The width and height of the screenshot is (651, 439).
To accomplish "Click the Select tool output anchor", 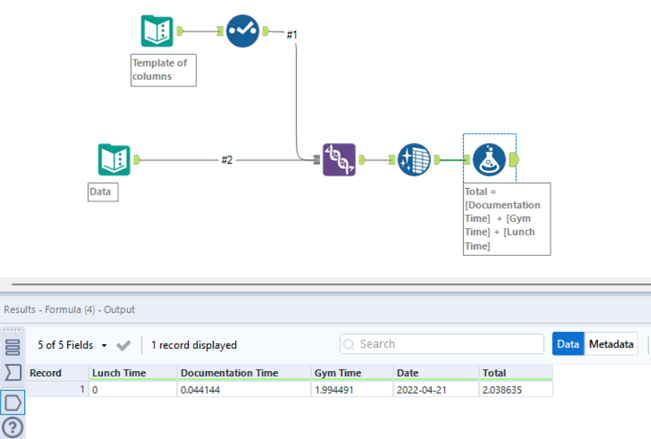I will click(266, 31).
